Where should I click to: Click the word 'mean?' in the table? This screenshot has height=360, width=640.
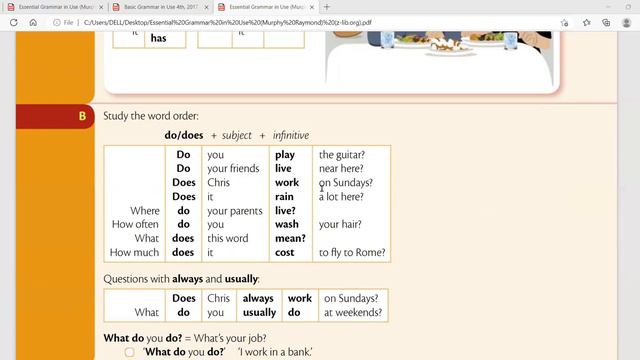click(x=290, y=238)
